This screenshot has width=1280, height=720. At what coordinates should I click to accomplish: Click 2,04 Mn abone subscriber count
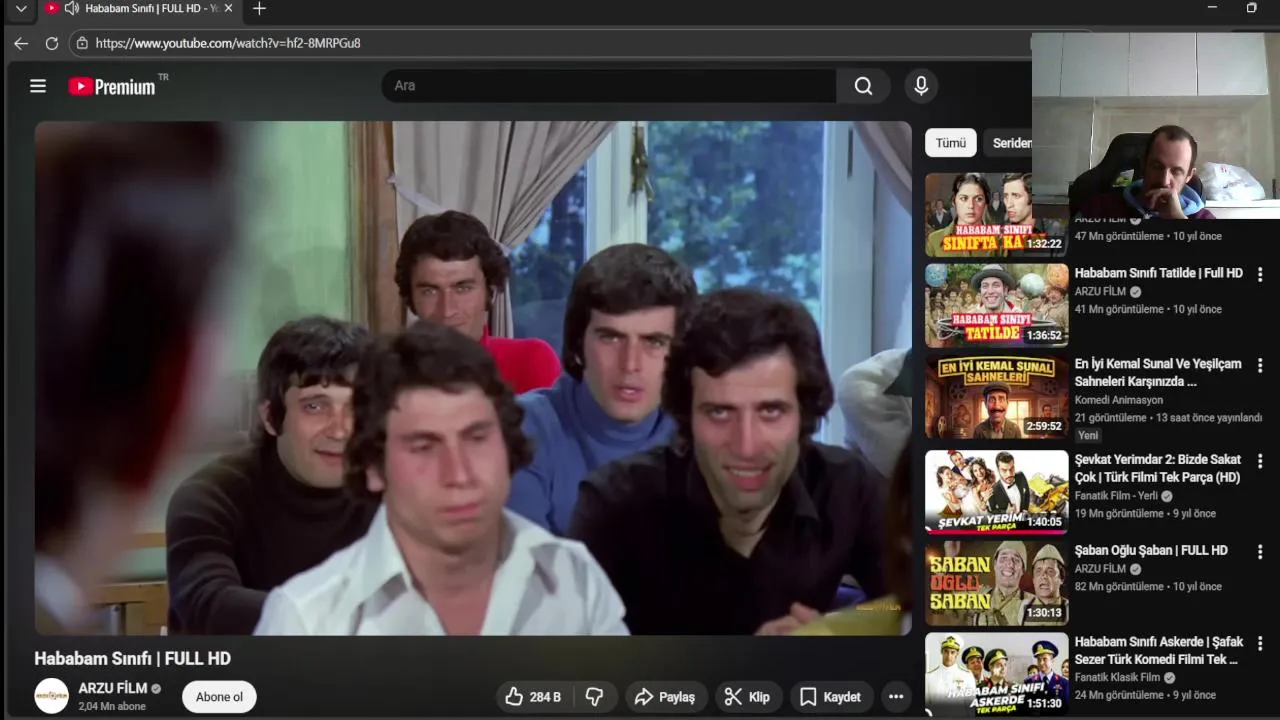(x=112, y=706)
